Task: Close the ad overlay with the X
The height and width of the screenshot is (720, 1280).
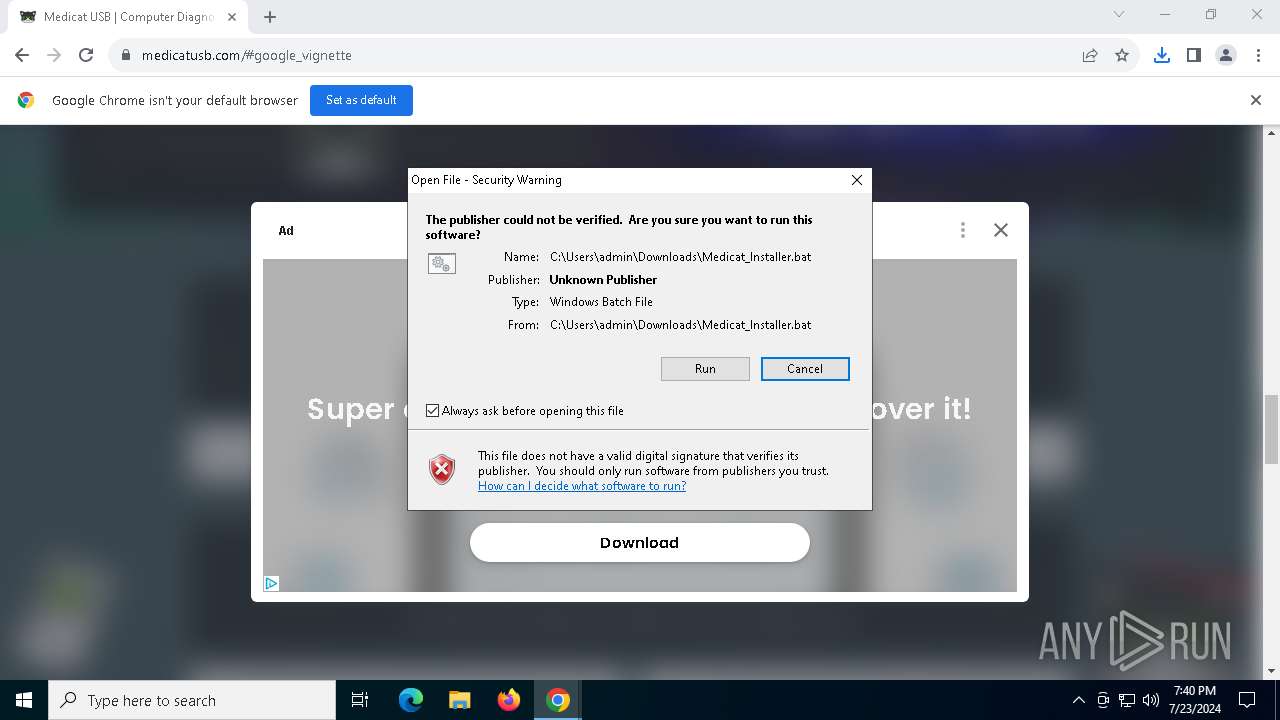Action: coord(1001,230)
